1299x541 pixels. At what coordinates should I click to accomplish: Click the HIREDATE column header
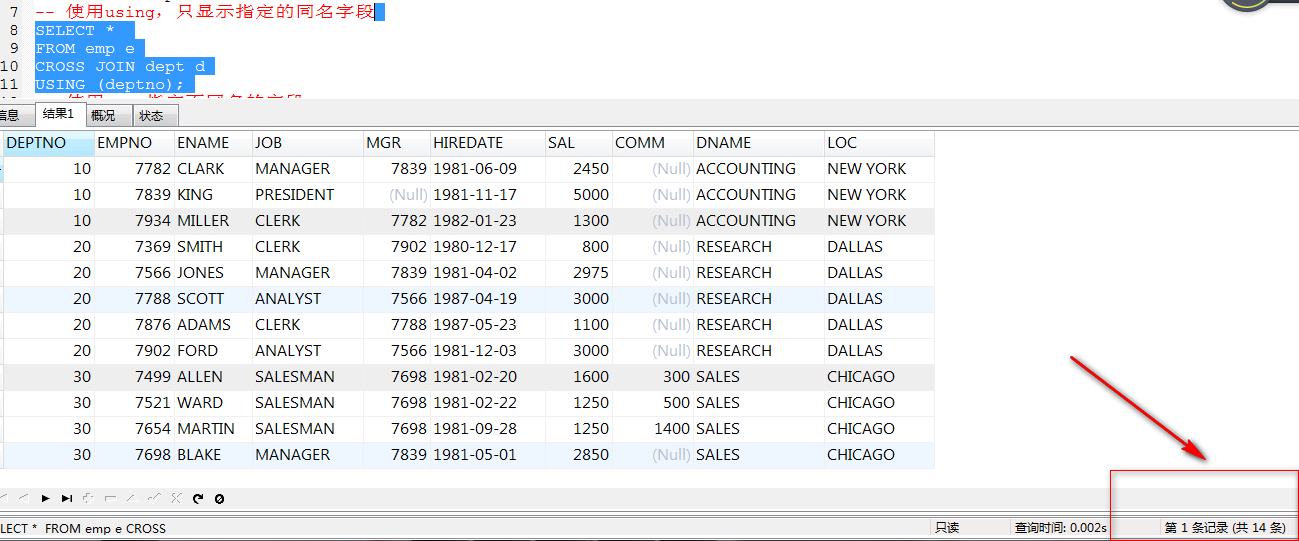(468, 143)
